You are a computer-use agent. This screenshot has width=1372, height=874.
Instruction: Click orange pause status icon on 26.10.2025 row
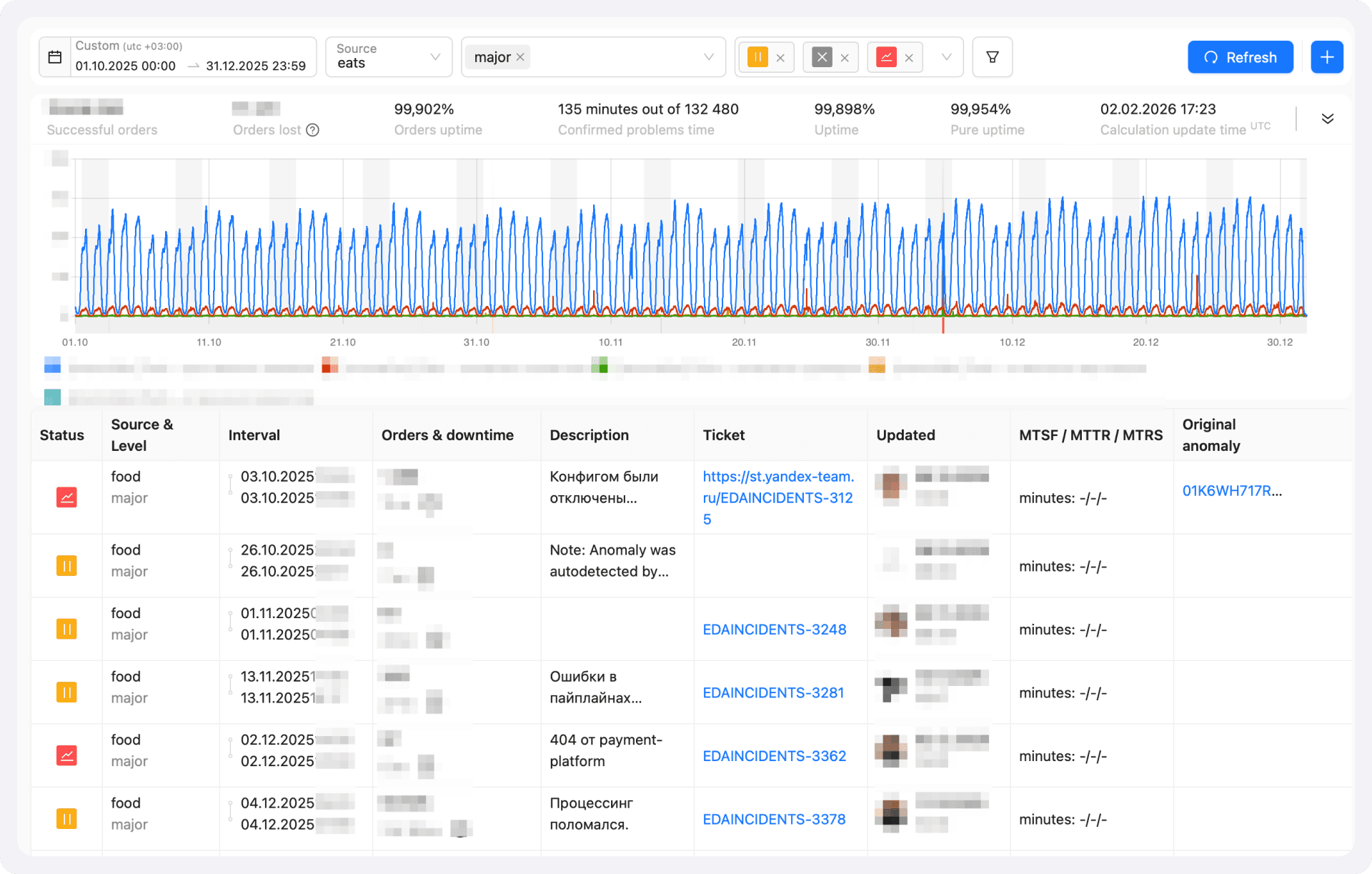(66, 566)
